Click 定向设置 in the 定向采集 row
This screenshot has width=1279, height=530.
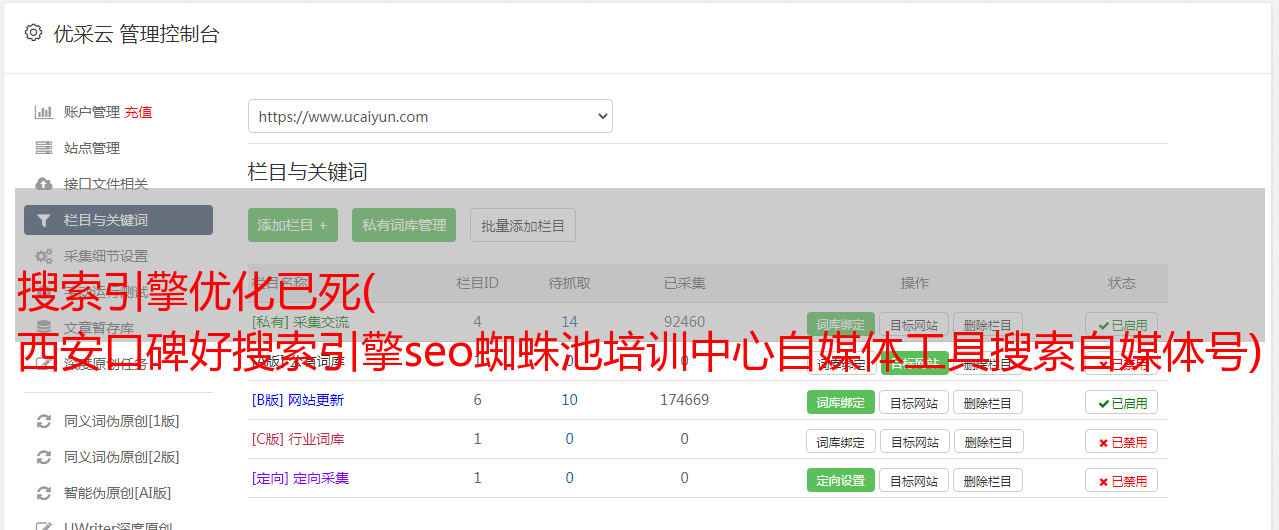tap(841, 480)
